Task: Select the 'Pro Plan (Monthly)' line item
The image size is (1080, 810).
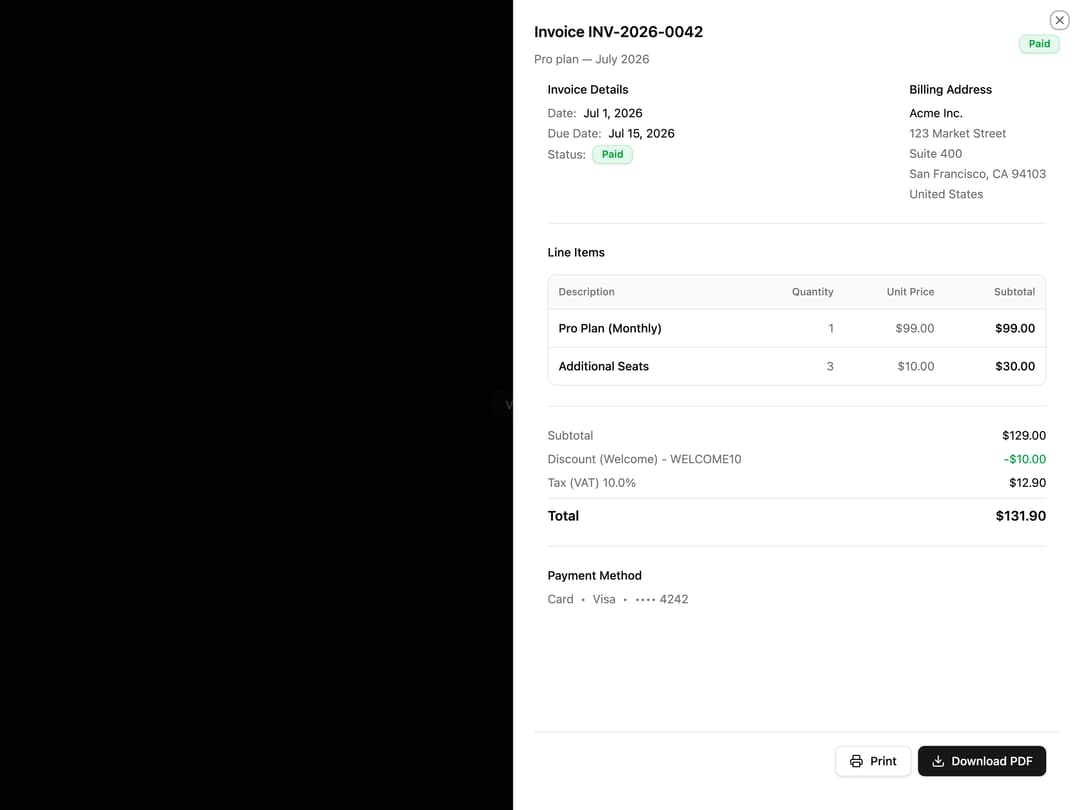Action: click(x=610, y=329)
